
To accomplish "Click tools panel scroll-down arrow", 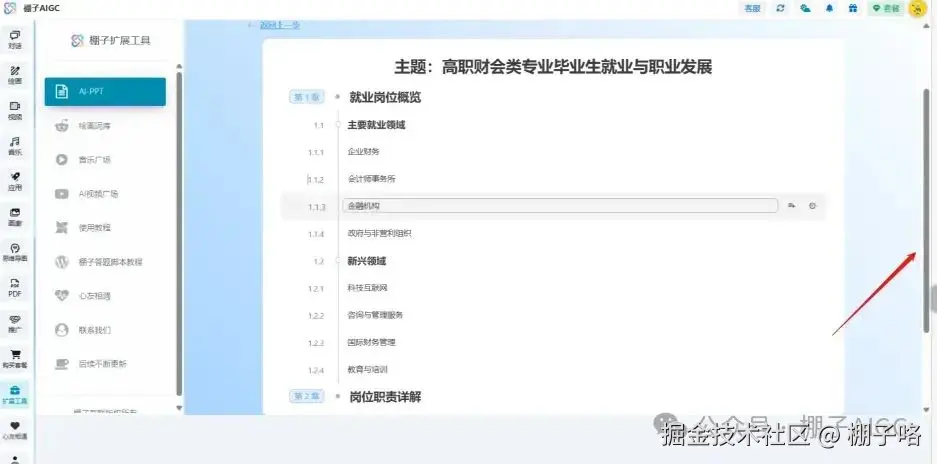I will click(179, 408).
